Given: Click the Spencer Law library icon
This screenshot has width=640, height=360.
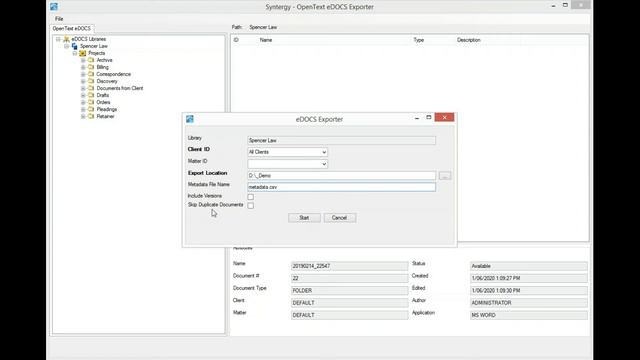Looking at the screenshot, I should click(x=74, y=46).
